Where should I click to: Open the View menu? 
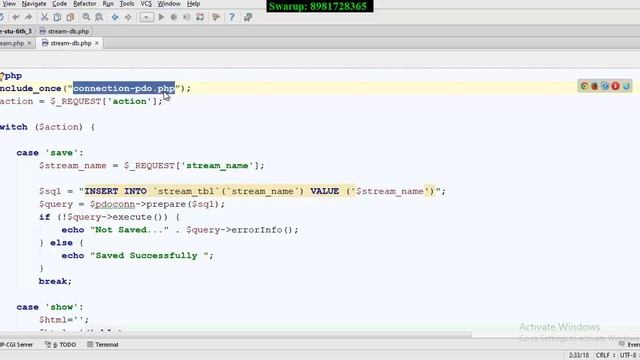click(x=9, y=4)
